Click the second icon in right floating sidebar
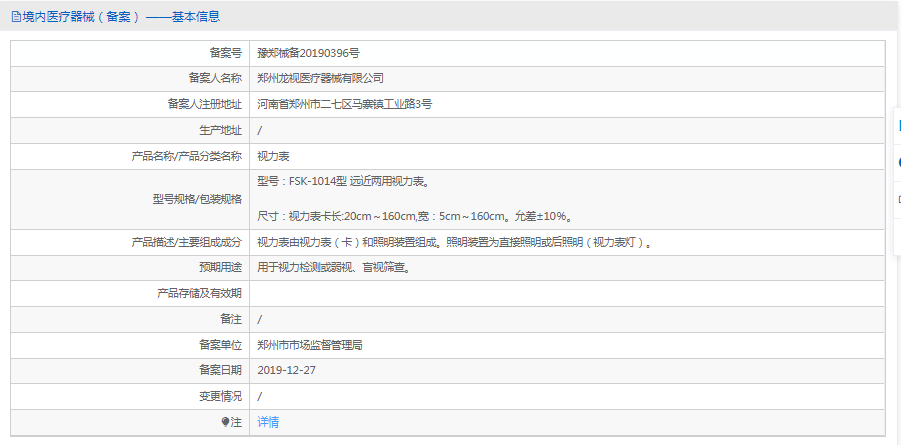 [897, 162]
